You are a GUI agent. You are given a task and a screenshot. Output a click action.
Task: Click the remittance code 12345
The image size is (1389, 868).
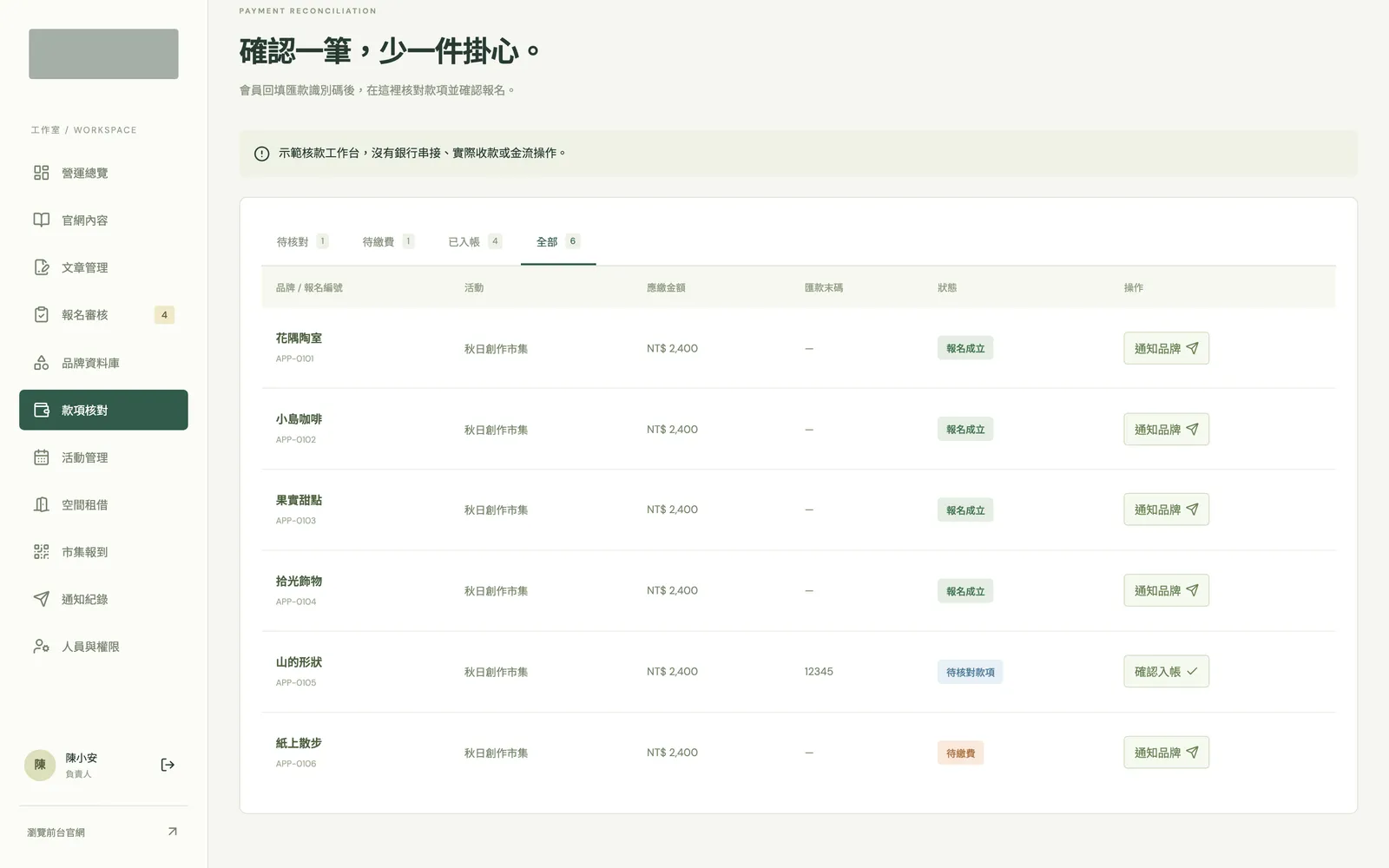(x=819, y=671)
